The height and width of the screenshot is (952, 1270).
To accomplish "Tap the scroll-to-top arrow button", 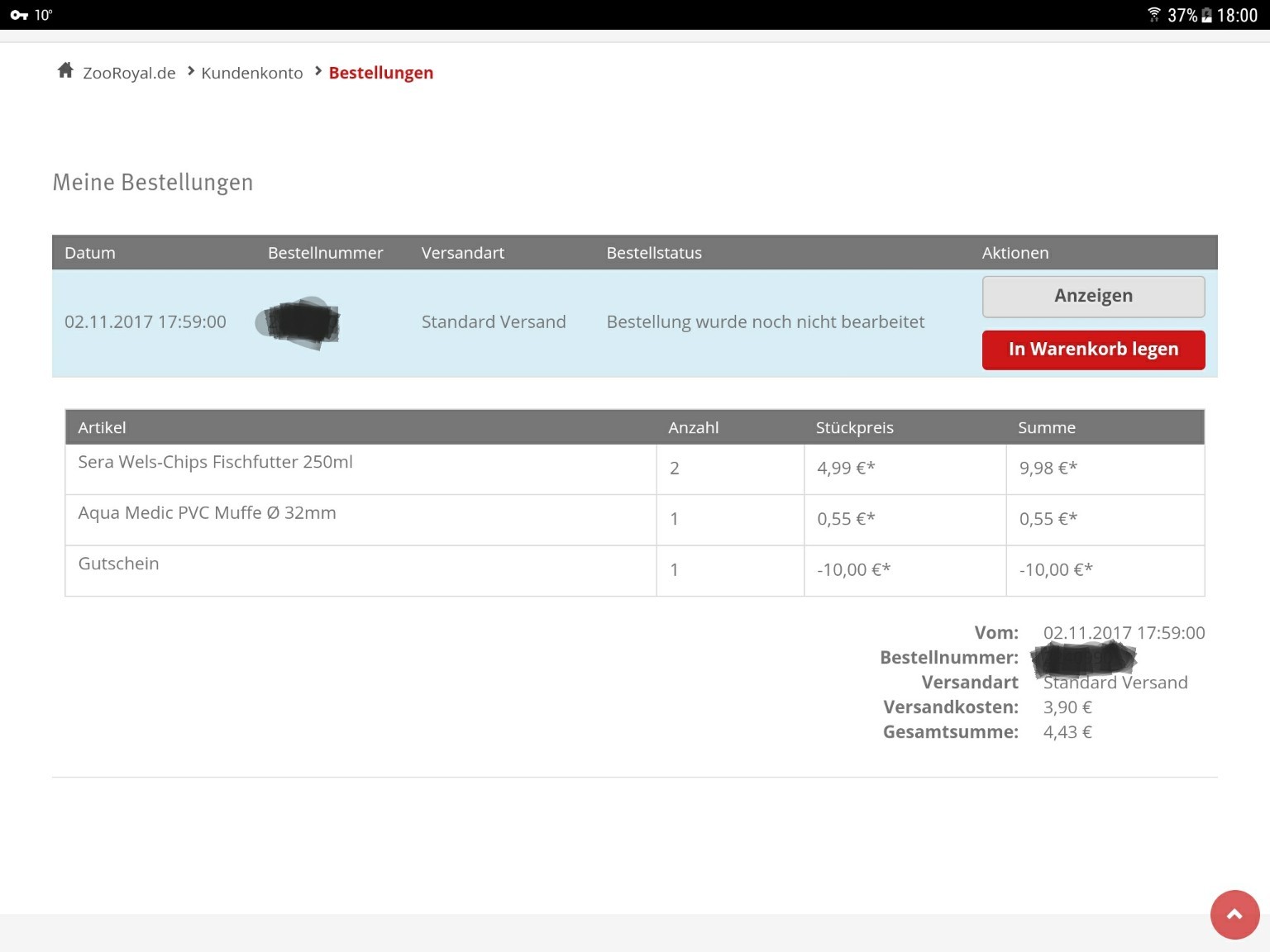I will pyautogui.click(x=1234, y=914).
